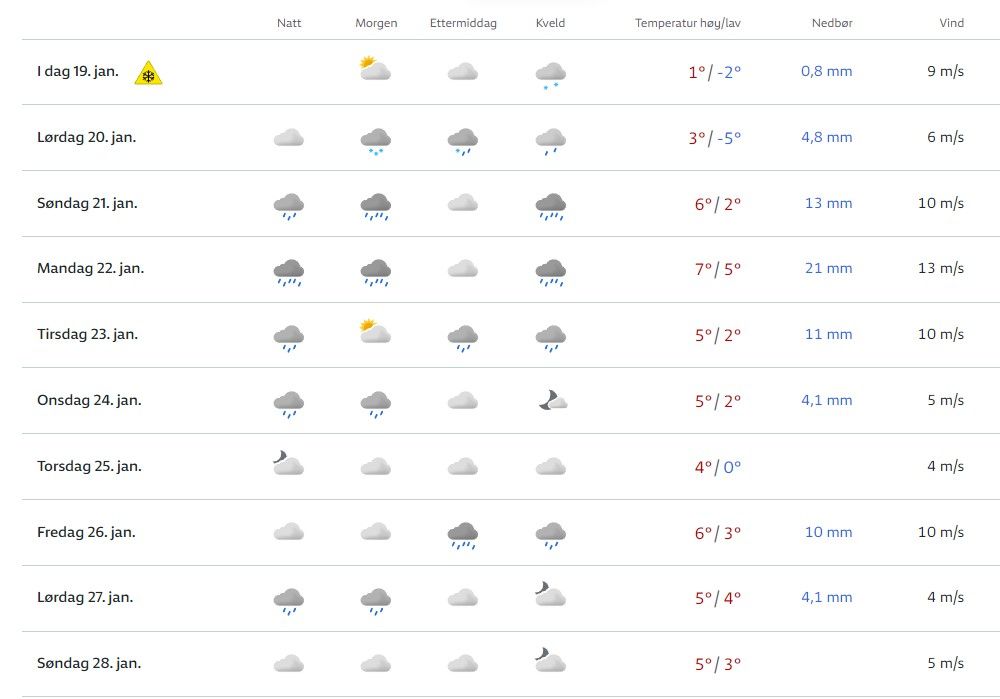Click Torsdag 25. jan. night moon icon
This screenshot has width=1000, height=699.
coord(288,463)
